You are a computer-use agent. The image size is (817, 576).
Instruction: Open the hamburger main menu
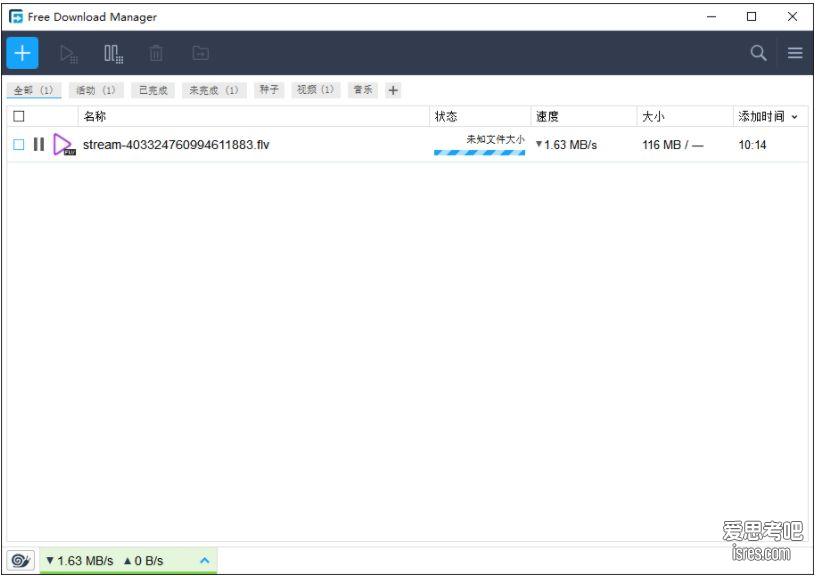tap(795, 53)
